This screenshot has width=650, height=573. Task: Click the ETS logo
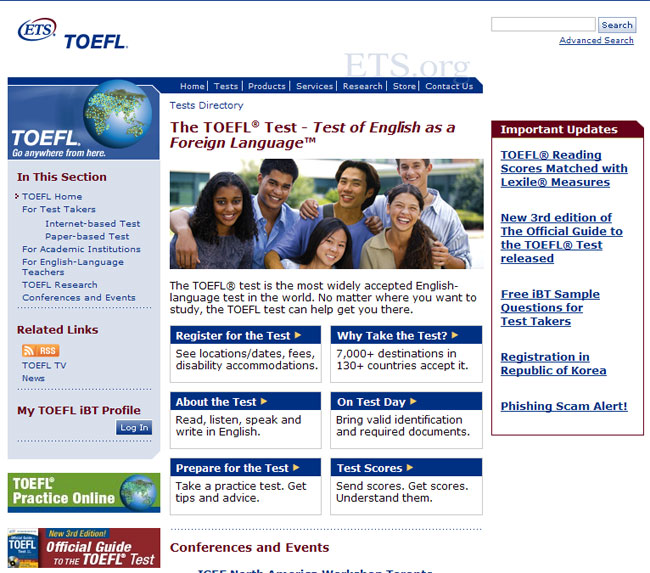36,29
